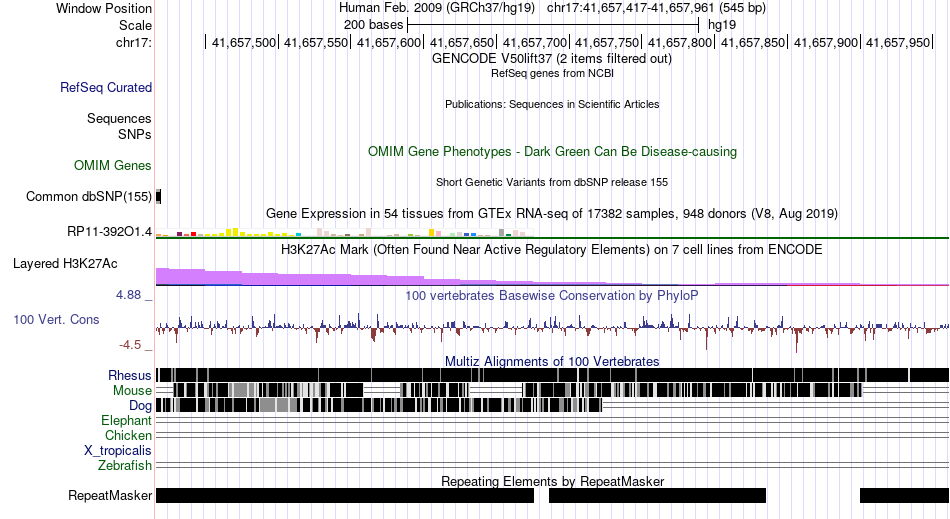
Task: Click the Window Position label
Action: 104,8
